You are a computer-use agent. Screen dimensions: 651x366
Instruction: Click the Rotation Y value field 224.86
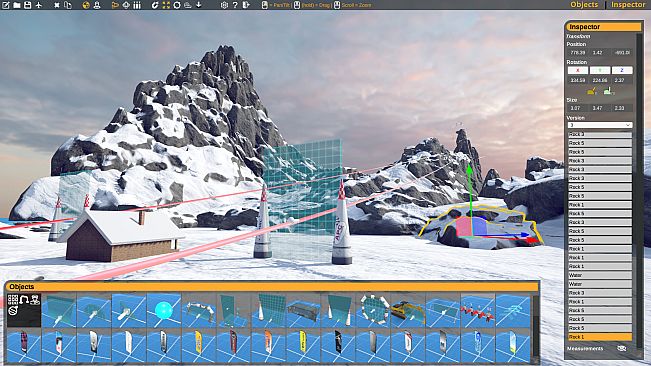click(x=600, y=80)
